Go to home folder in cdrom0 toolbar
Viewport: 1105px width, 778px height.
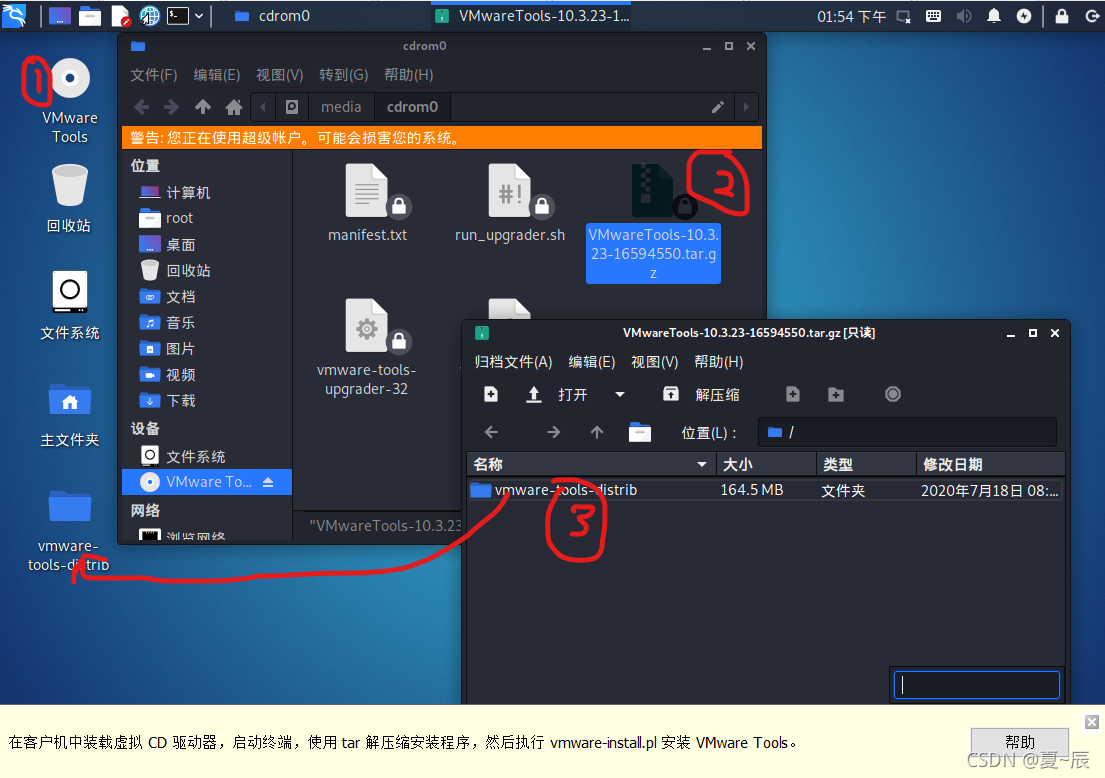[x=234, y=107]
